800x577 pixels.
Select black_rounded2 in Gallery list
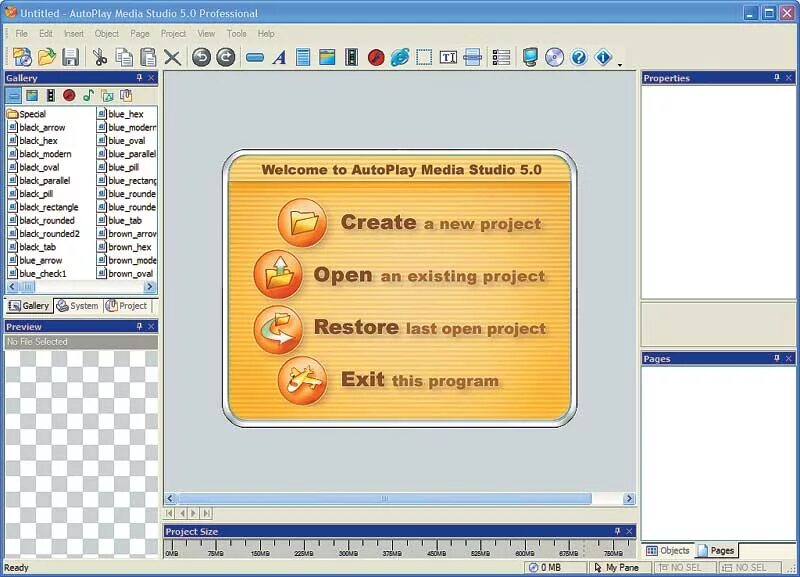coord(44,234)
